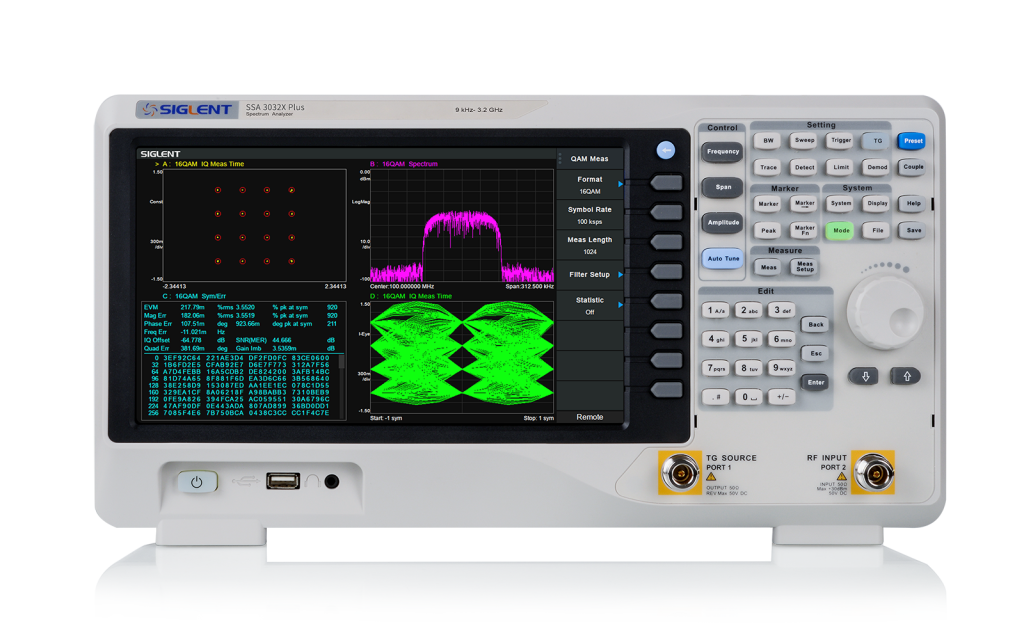Select the QAM Meas menu title
The height and width of the screenshot is (640, 1024).
click(x=589, y=158)
